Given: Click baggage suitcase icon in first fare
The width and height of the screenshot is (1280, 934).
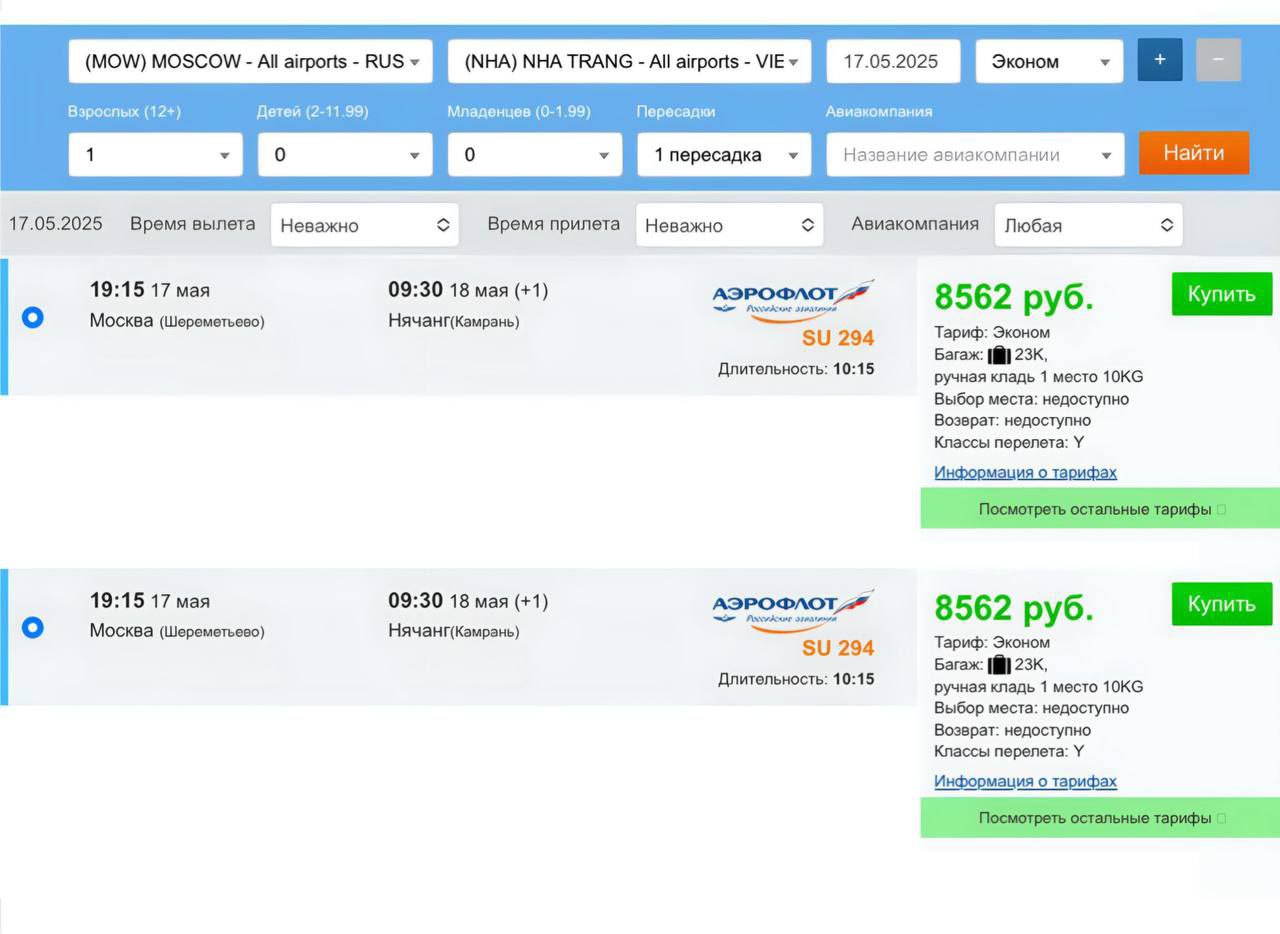Looking at the screenshot, I should coord(998,355).
